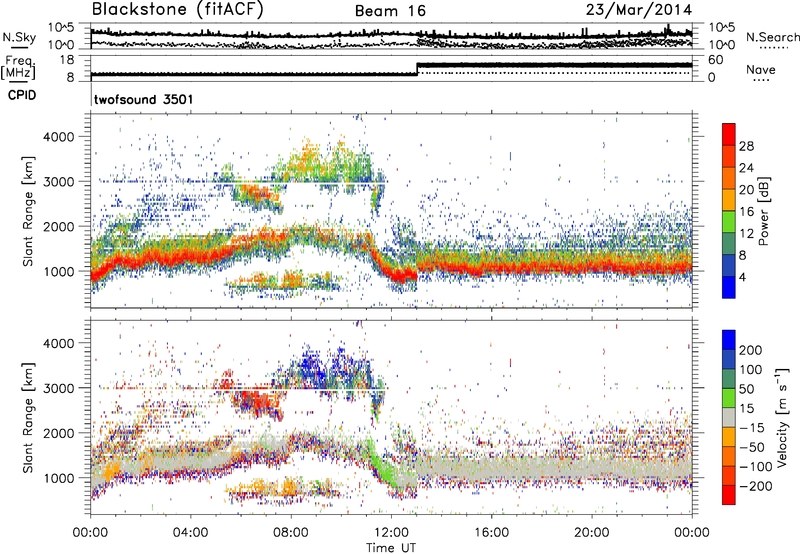Screen dimensions: 800x554
Task: Click "2000" on the velocity panel range axis
Action: (58, 433)
